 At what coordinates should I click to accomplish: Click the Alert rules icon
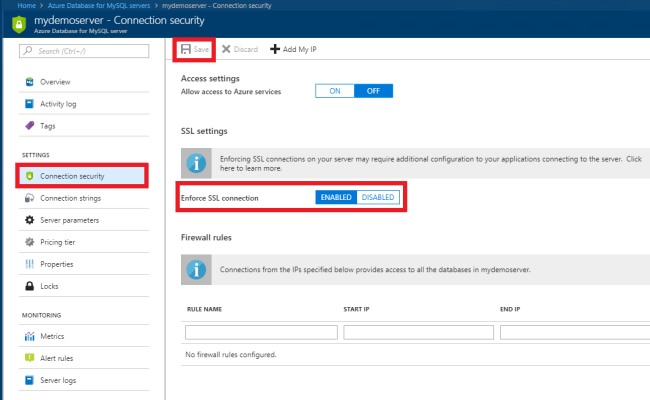pyautogui.click(x=29, y=358)
